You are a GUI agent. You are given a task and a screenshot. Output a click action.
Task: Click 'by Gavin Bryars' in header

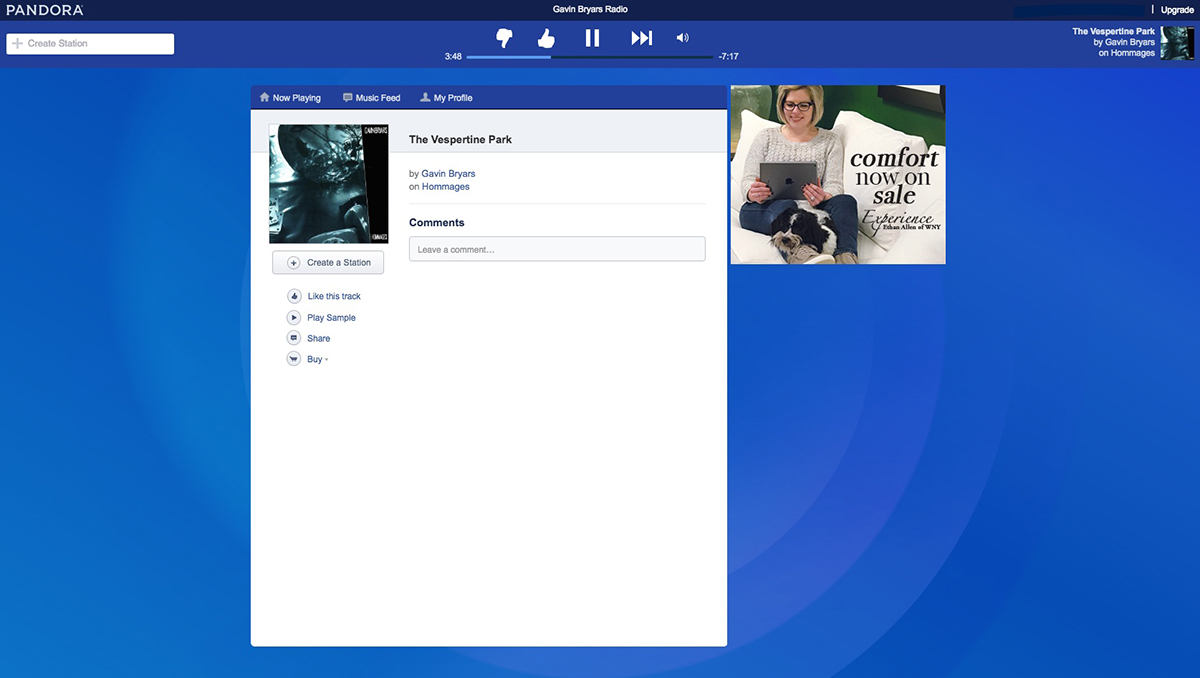point(1124,43)
